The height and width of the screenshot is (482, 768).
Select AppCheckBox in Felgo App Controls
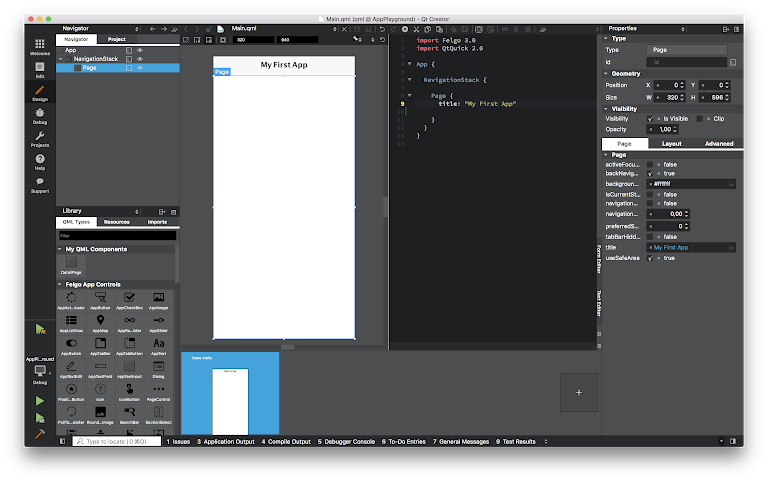(129, 299)
